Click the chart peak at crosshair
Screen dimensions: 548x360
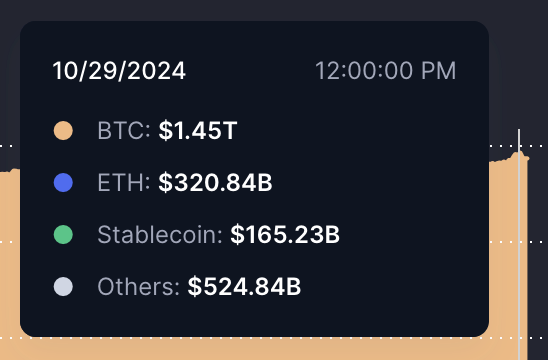pyautogui.click(x=519, y=153)
